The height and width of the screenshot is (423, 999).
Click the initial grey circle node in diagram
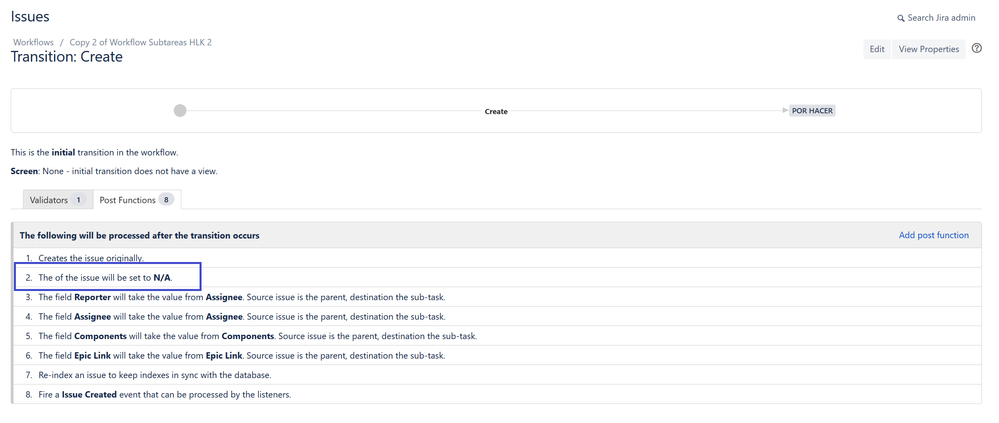180,111
